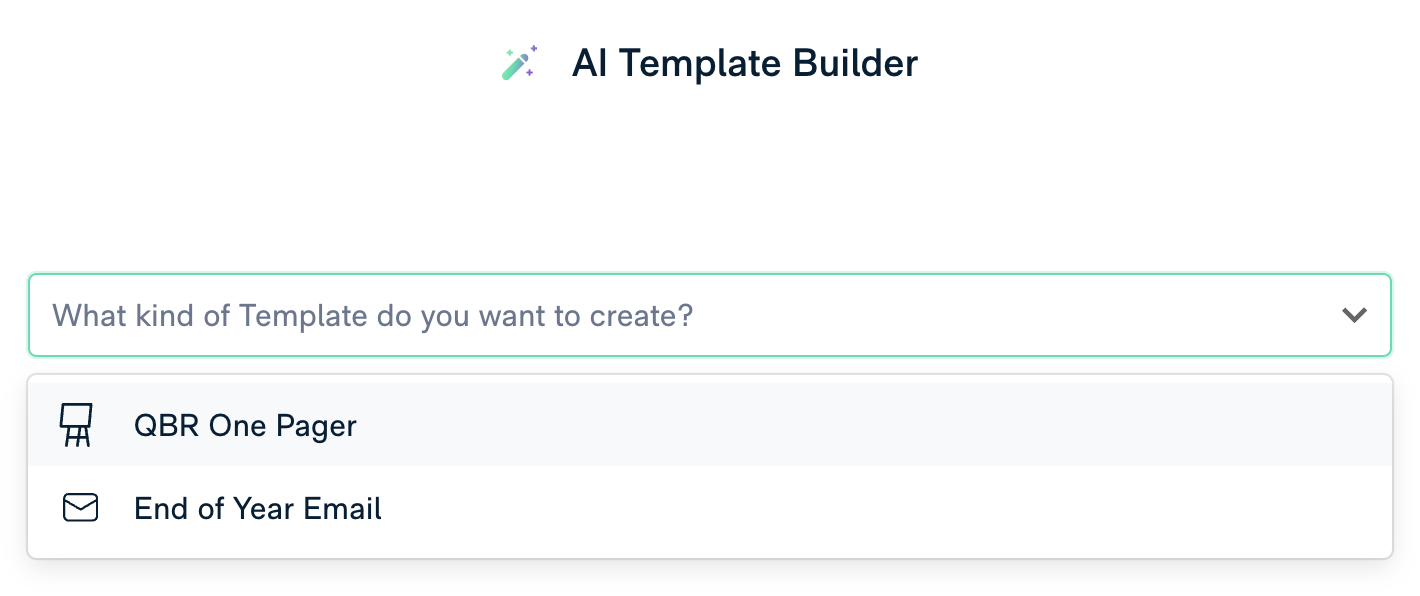Screen dimensions: 1420x596
Task: Click the presentation easel icon for QBR One Pager
Action: [77, 425]
